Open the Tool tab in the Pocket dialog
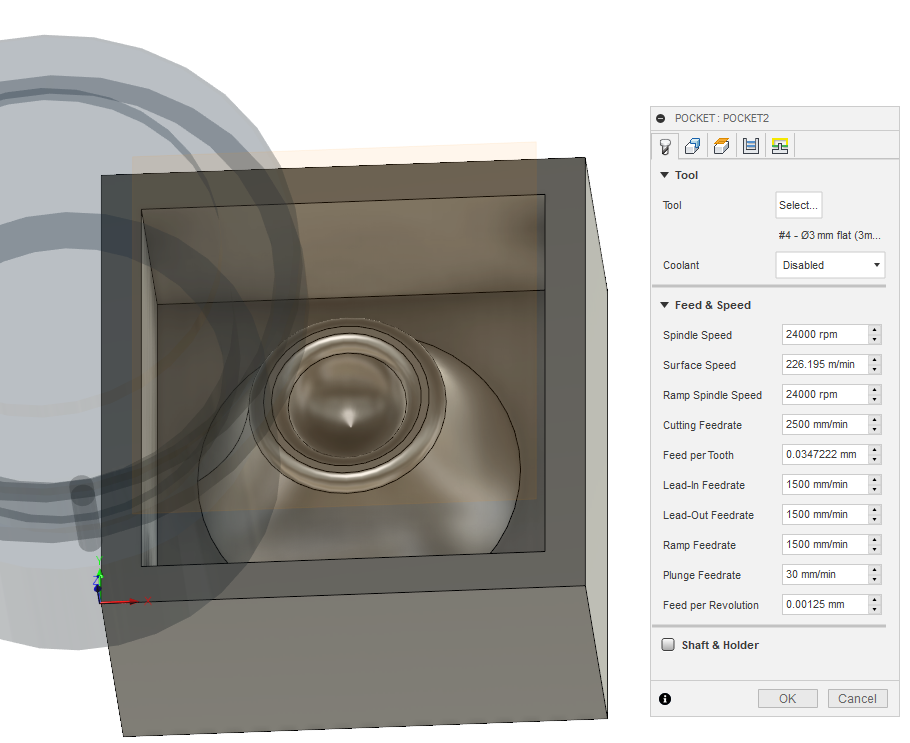 pyautogui.click(x=665, y=146)
